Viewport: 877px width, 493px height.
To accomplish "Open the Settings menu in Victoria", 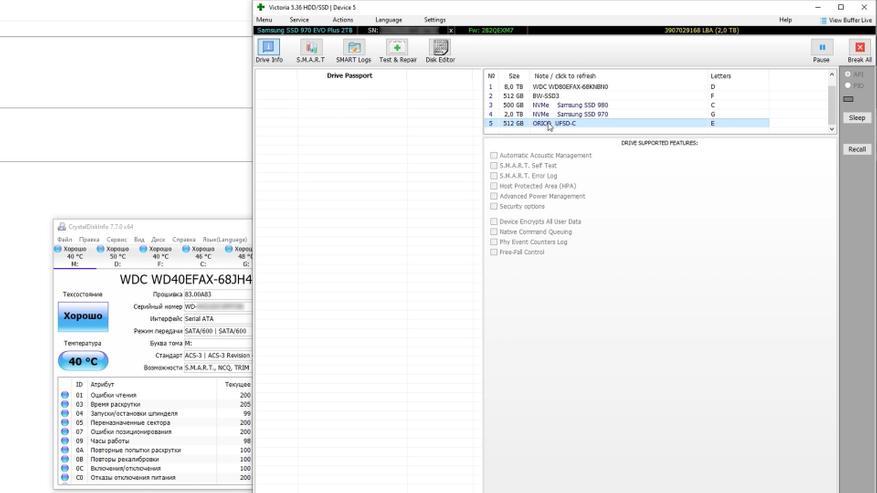I will (435, 20).
